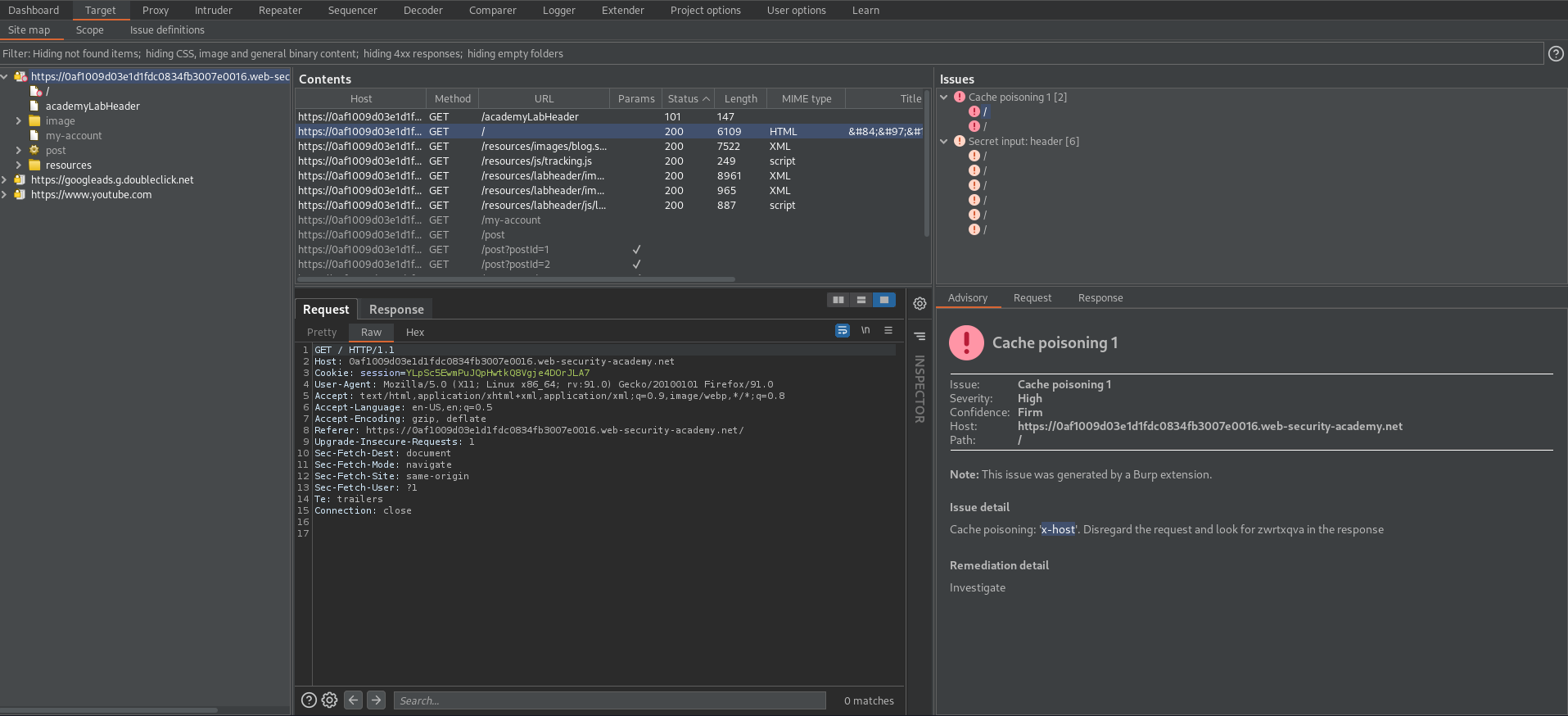The image size is (1568, 716).
Task: Collapse Cache poisoning 1 issue group
Action: pos(944,97)
